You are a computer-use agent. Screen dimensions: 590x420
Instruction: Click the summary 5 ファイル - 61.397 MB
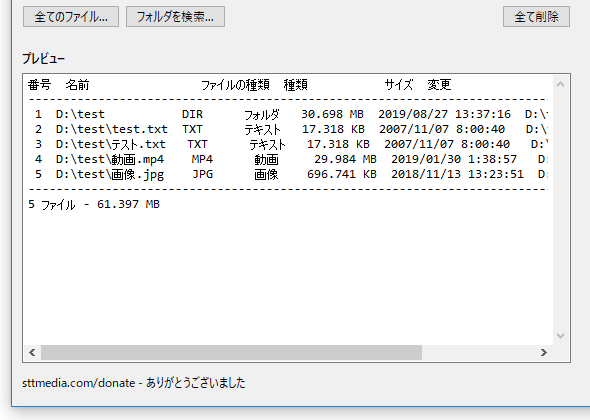[x=94, y=204]
